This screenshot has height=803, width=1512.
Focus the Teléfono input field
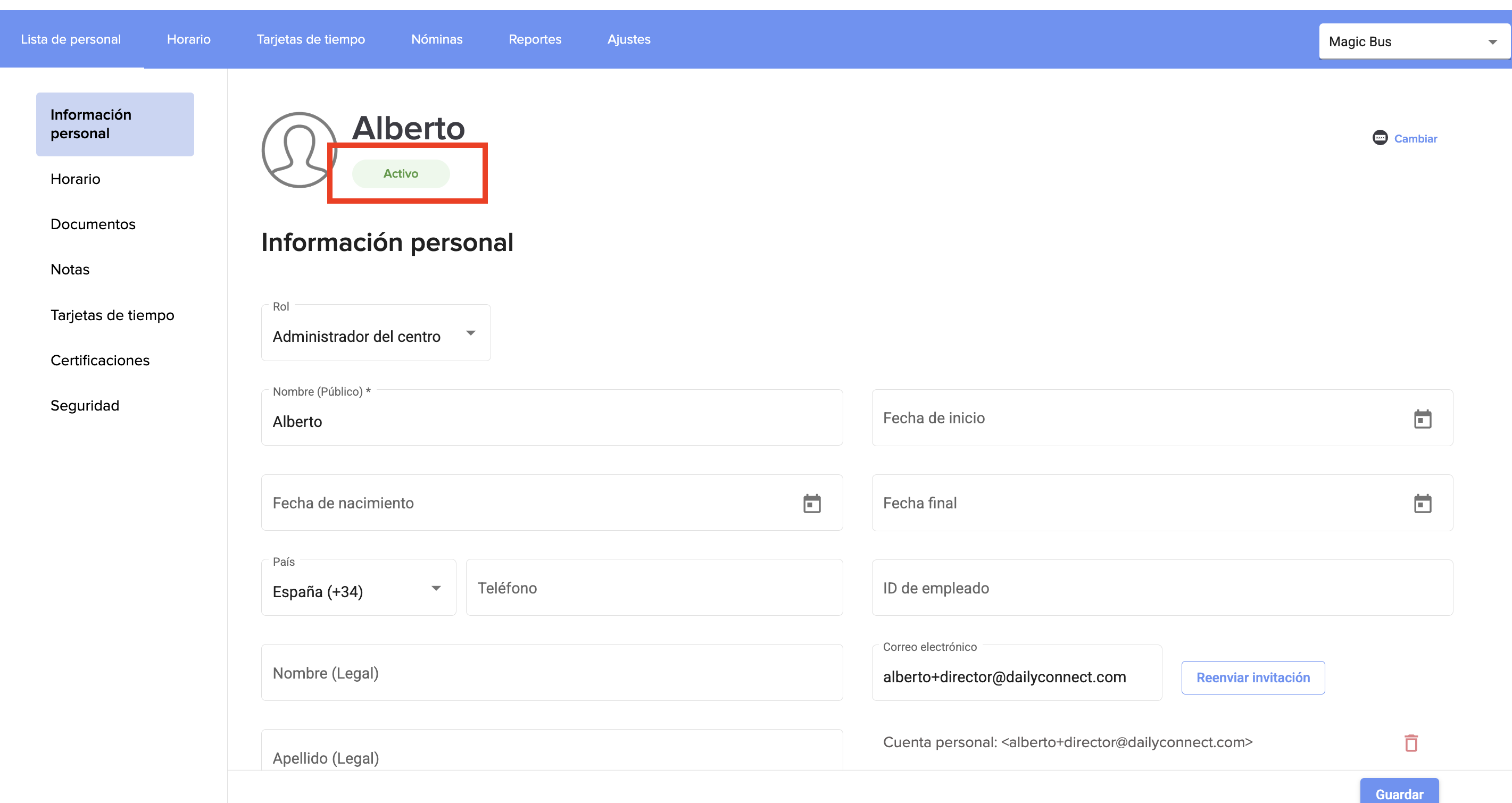point(654,588)
